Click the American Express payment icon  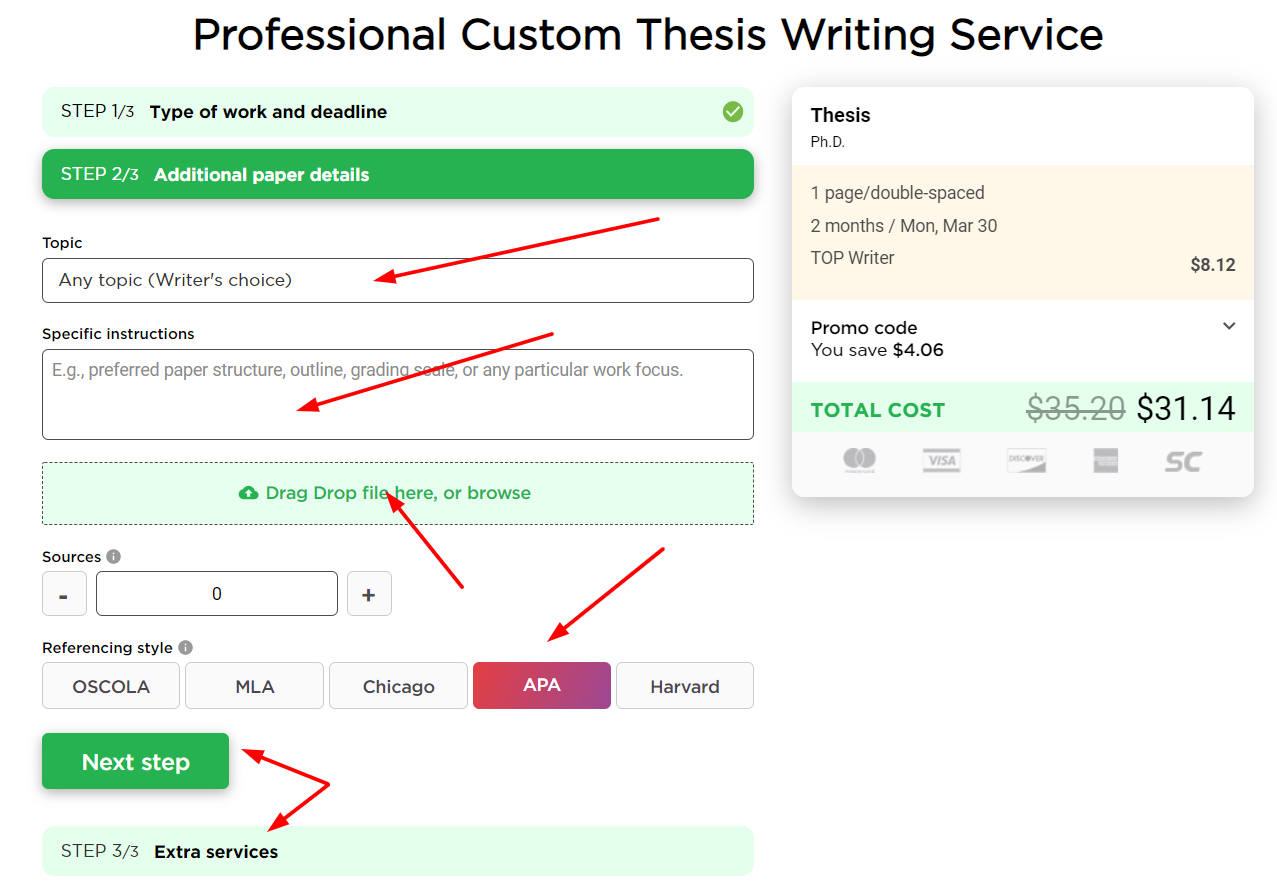pos(1105,461)
